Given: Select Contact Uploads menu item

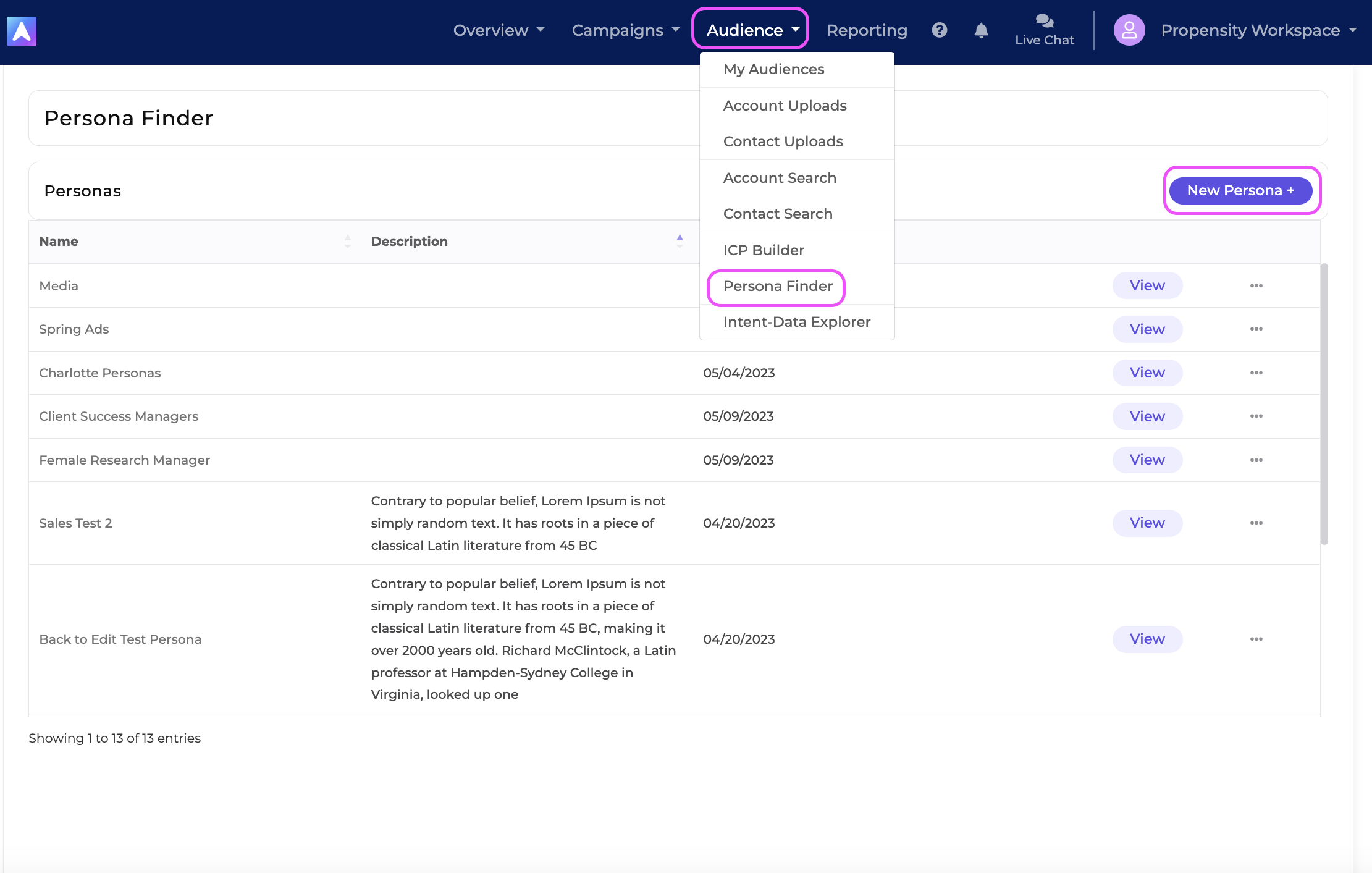Looking at the screenshot, I should pyautogui.click(x=797, y=141).
